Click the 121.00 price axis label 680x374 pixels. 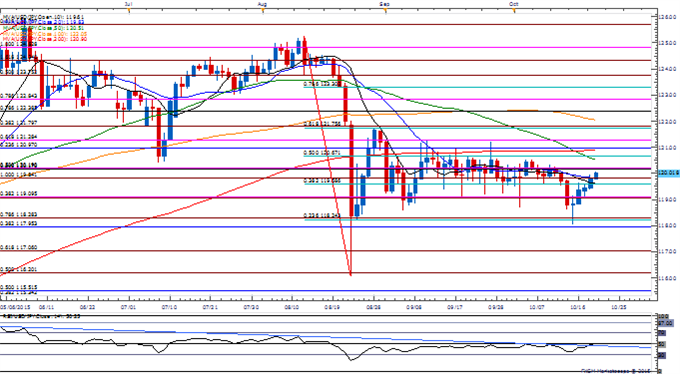[x=668, y=148]
